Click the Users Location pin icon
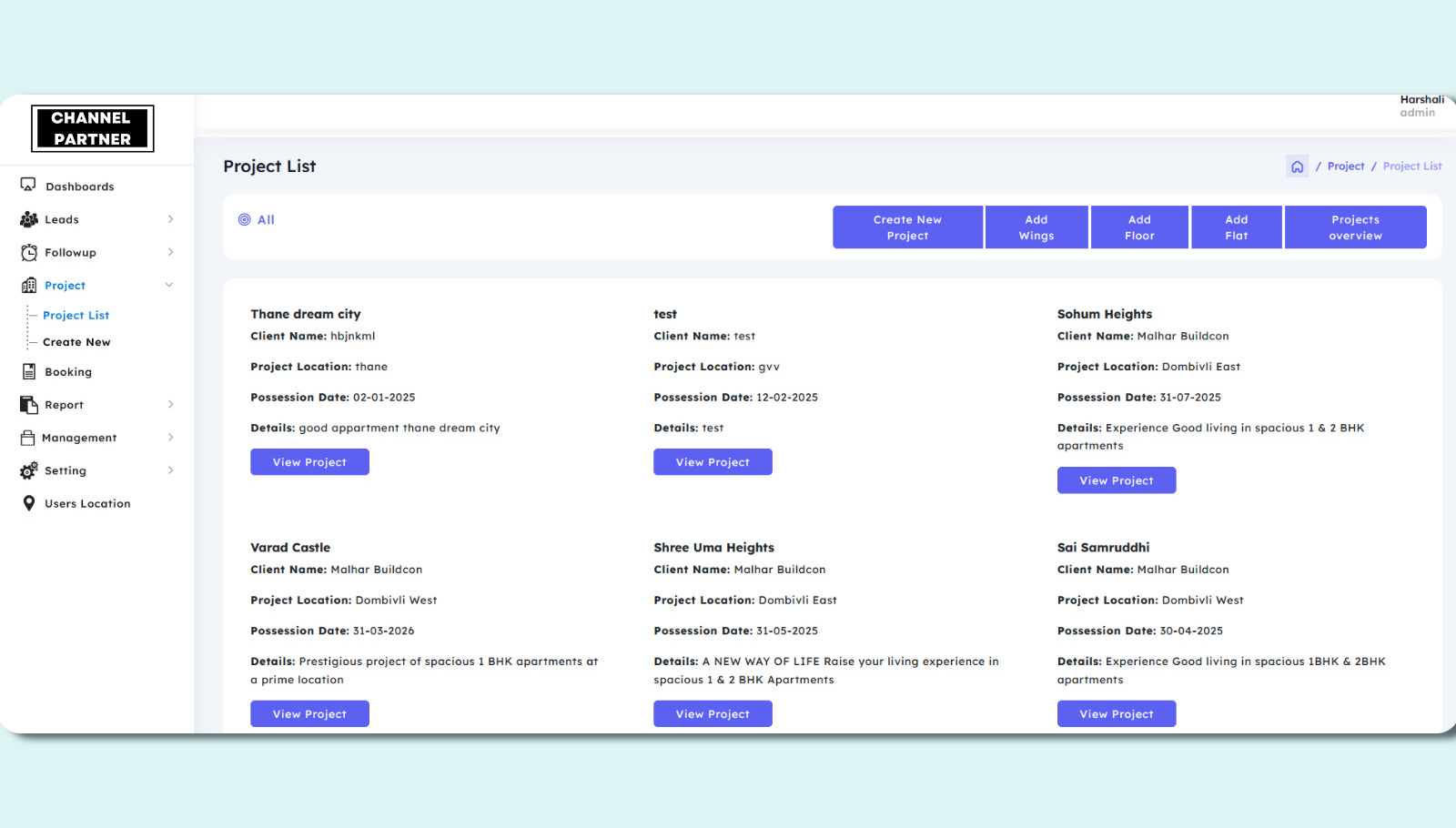1456x828 pixels. 29,503
